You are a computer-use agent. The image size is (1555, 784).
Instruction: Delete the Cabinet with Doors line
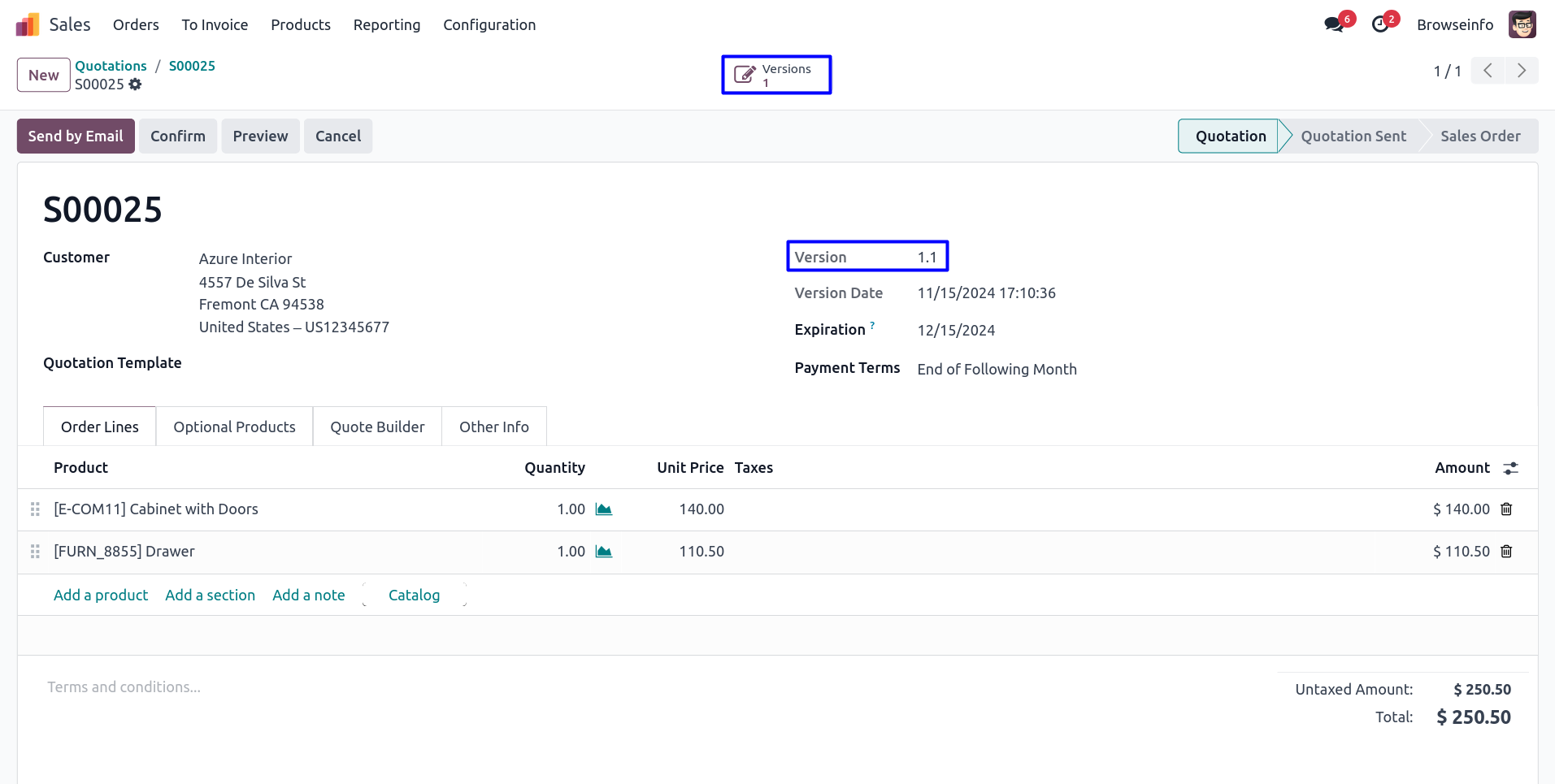(1506, 509)
